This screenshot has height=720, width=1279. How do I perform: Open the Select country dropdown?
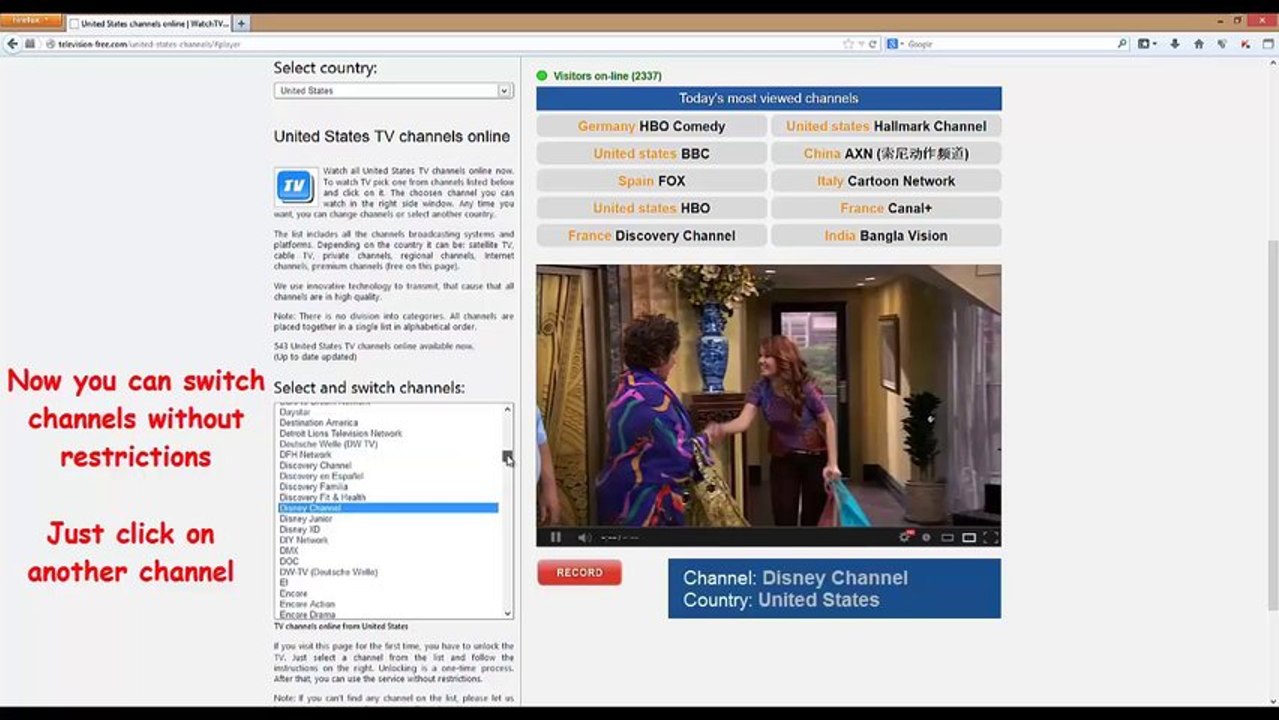[394, 90]
